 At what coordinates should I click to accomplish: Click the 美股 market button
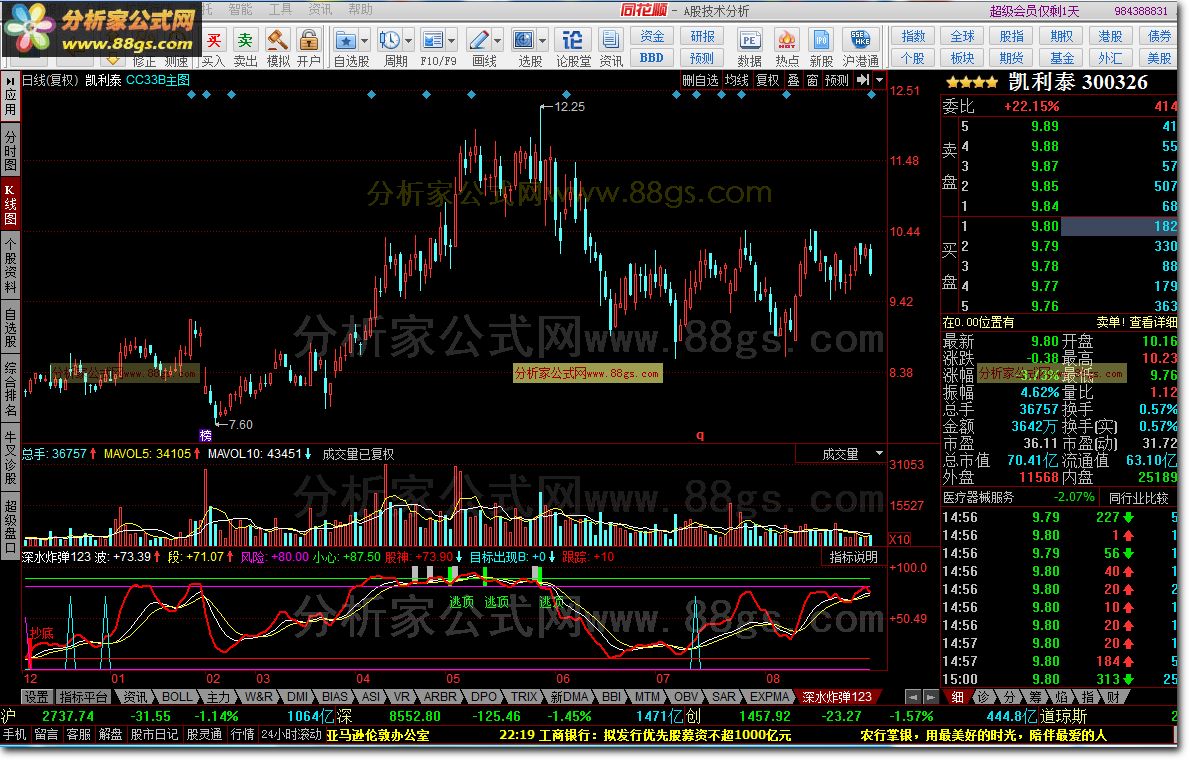[x=1159, y=58]
